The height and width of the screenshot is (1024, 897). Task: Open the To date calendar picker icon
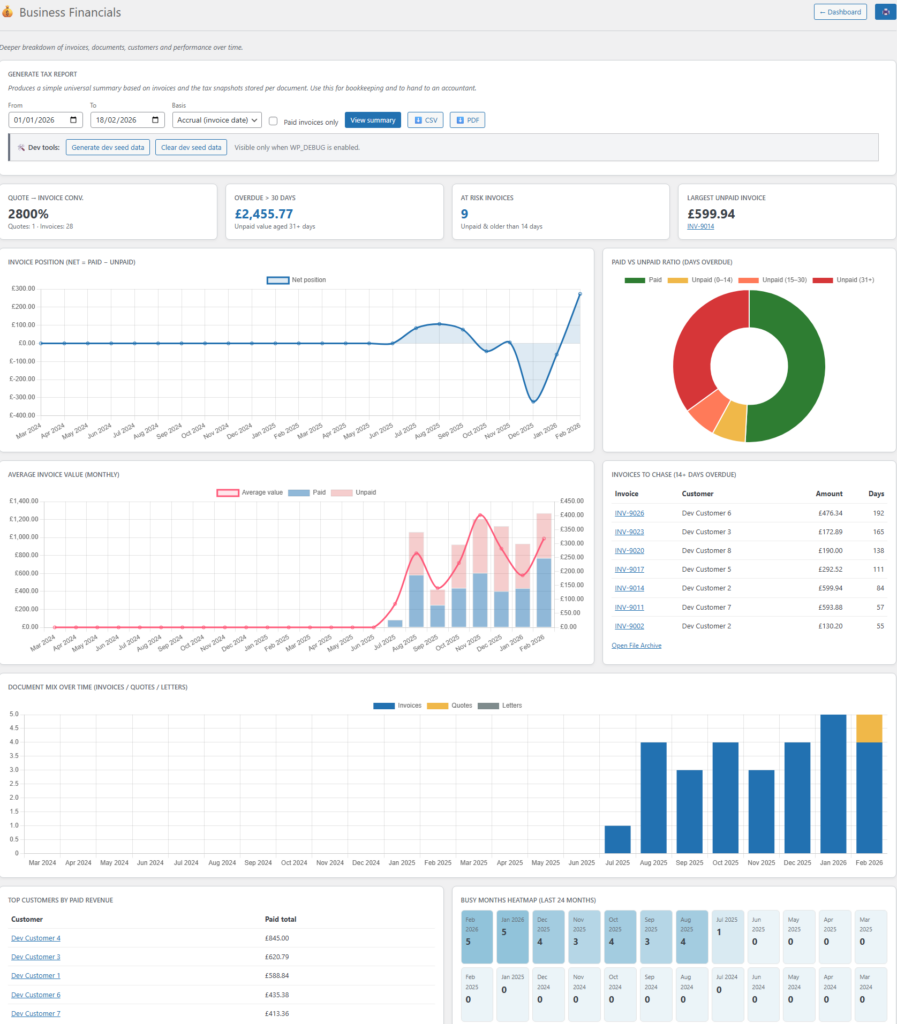click(156, 120)
